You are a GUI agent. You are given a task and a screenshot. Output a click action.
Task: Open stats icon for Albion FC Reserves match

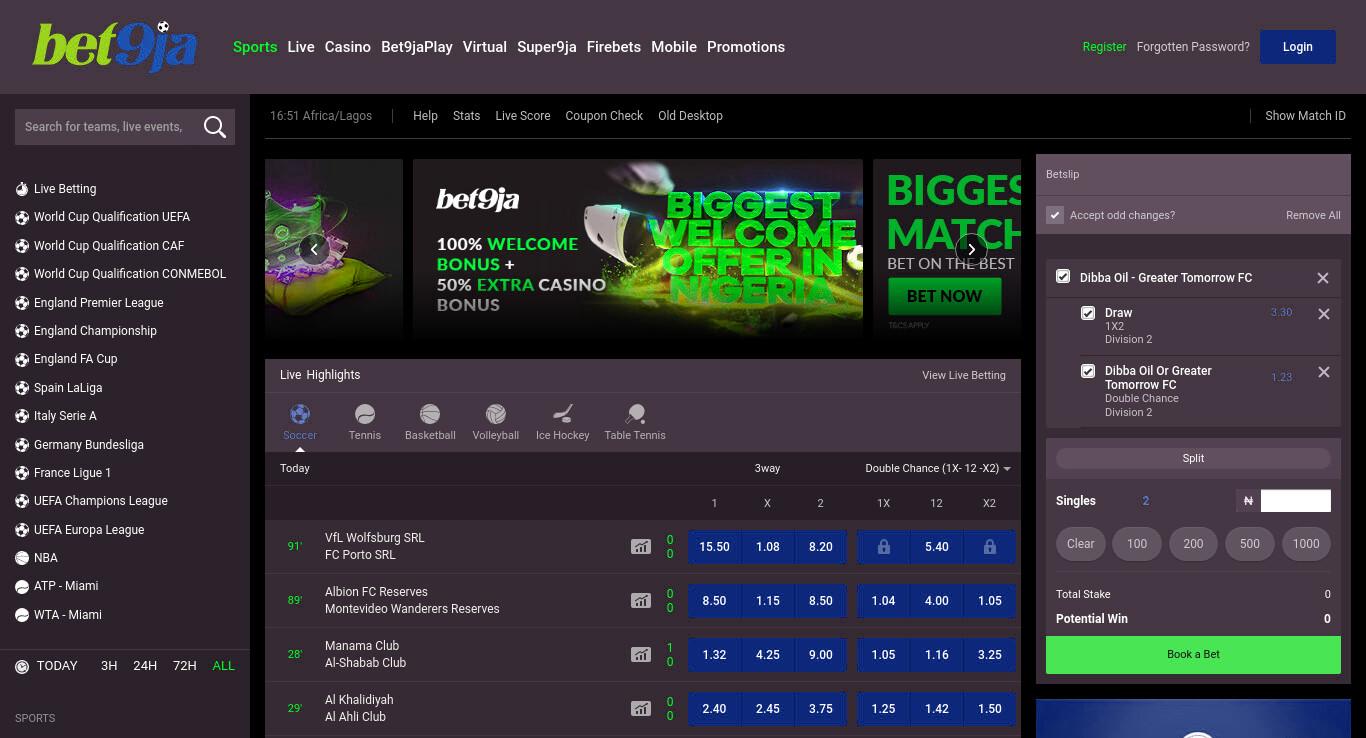[x=641, y=601]
